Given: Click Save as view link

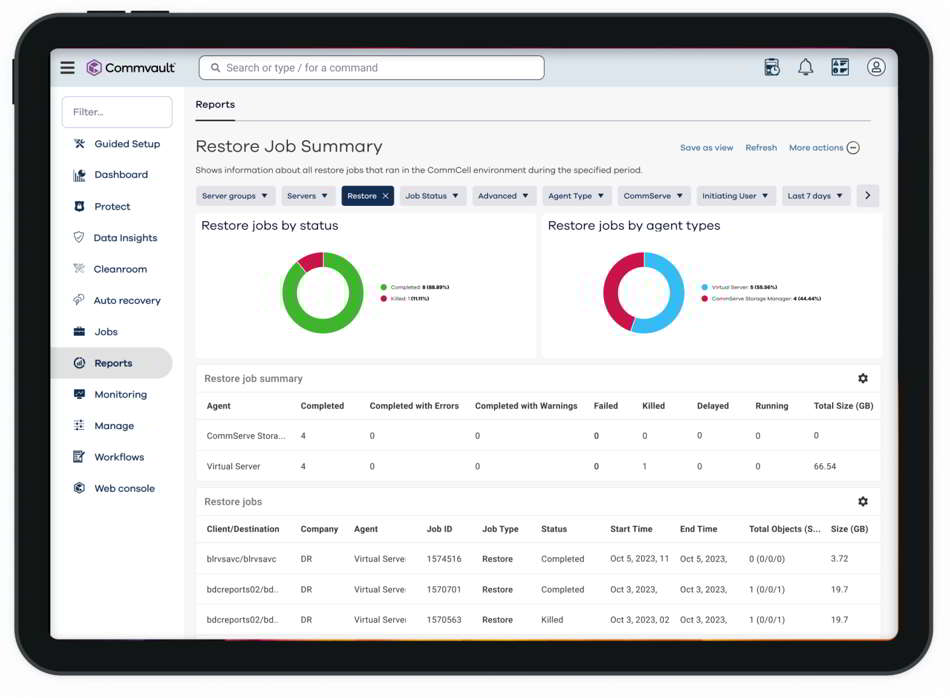Looking at the screenshot, I should 706,148.
